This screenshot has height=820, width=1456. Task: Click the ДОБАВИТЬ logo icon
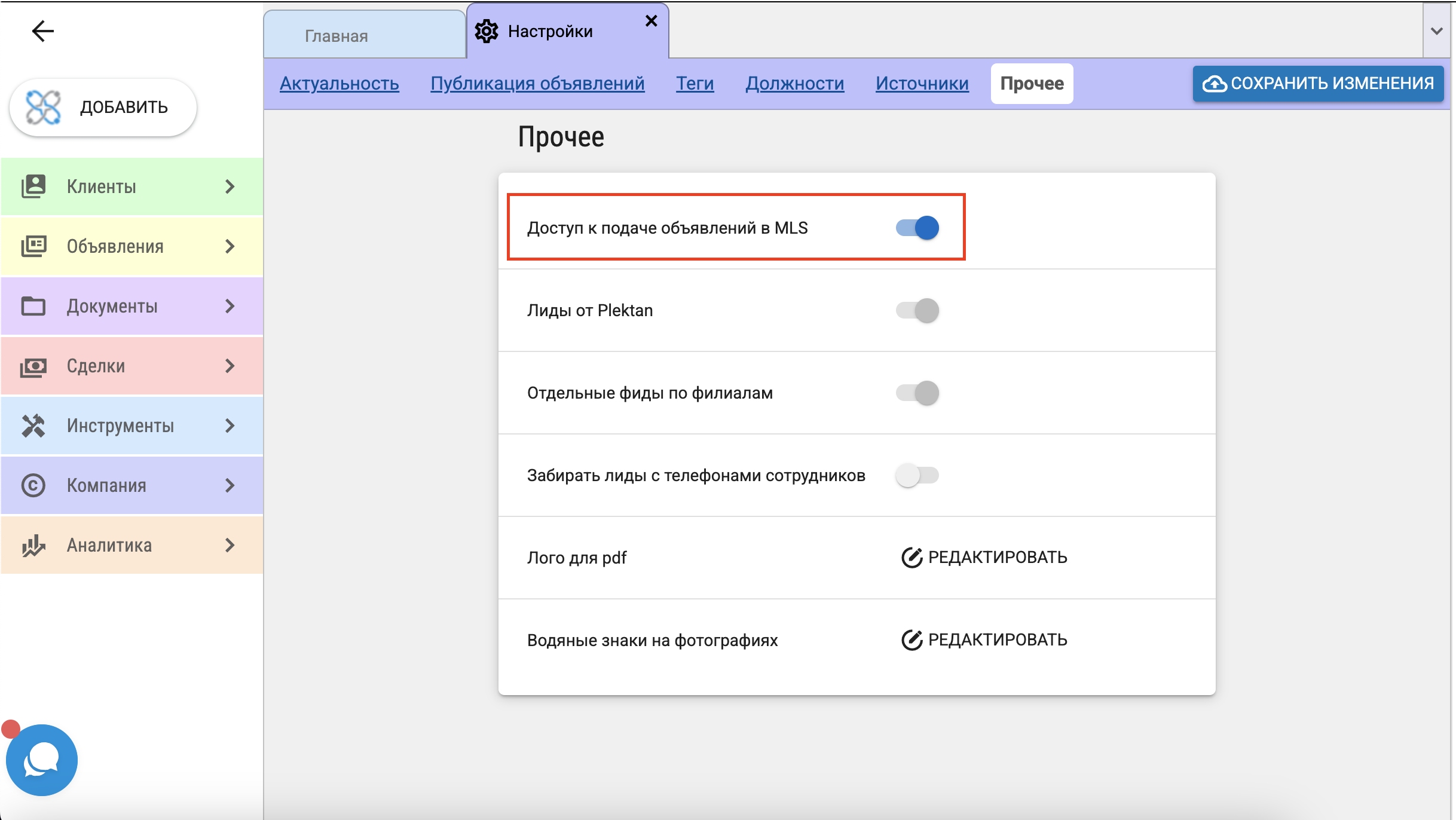tap(43, 108)
